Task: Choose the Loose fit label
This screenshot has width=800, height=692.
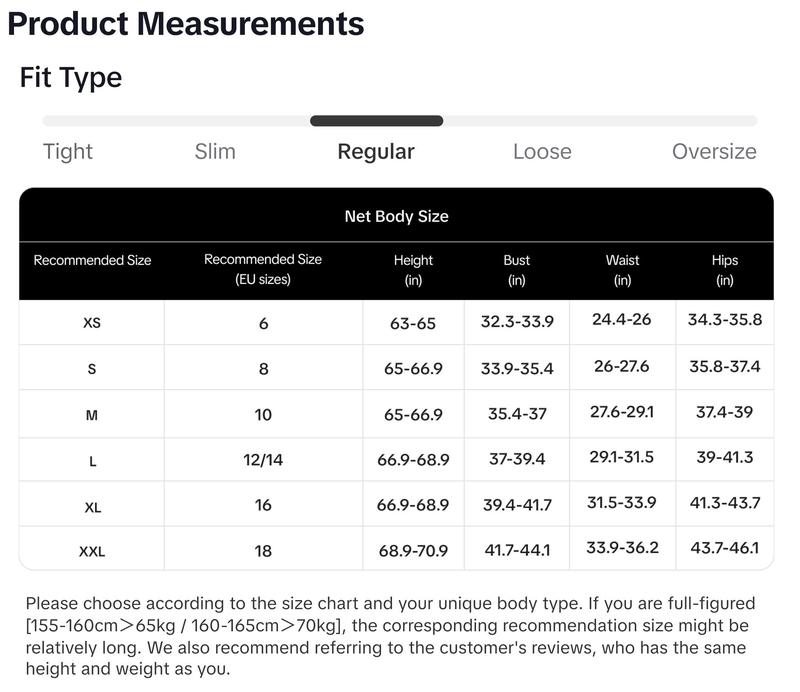Action: click(542, 152)
